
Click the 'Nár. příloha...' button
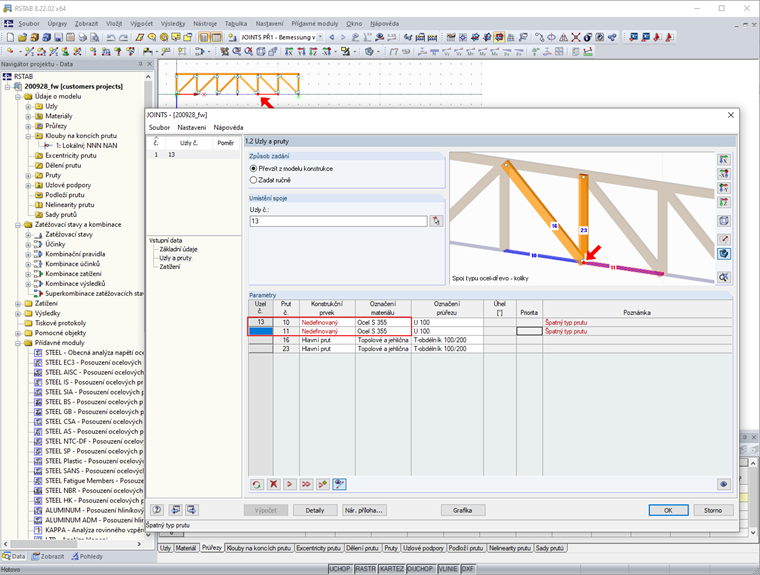click(x=364, y=510)
